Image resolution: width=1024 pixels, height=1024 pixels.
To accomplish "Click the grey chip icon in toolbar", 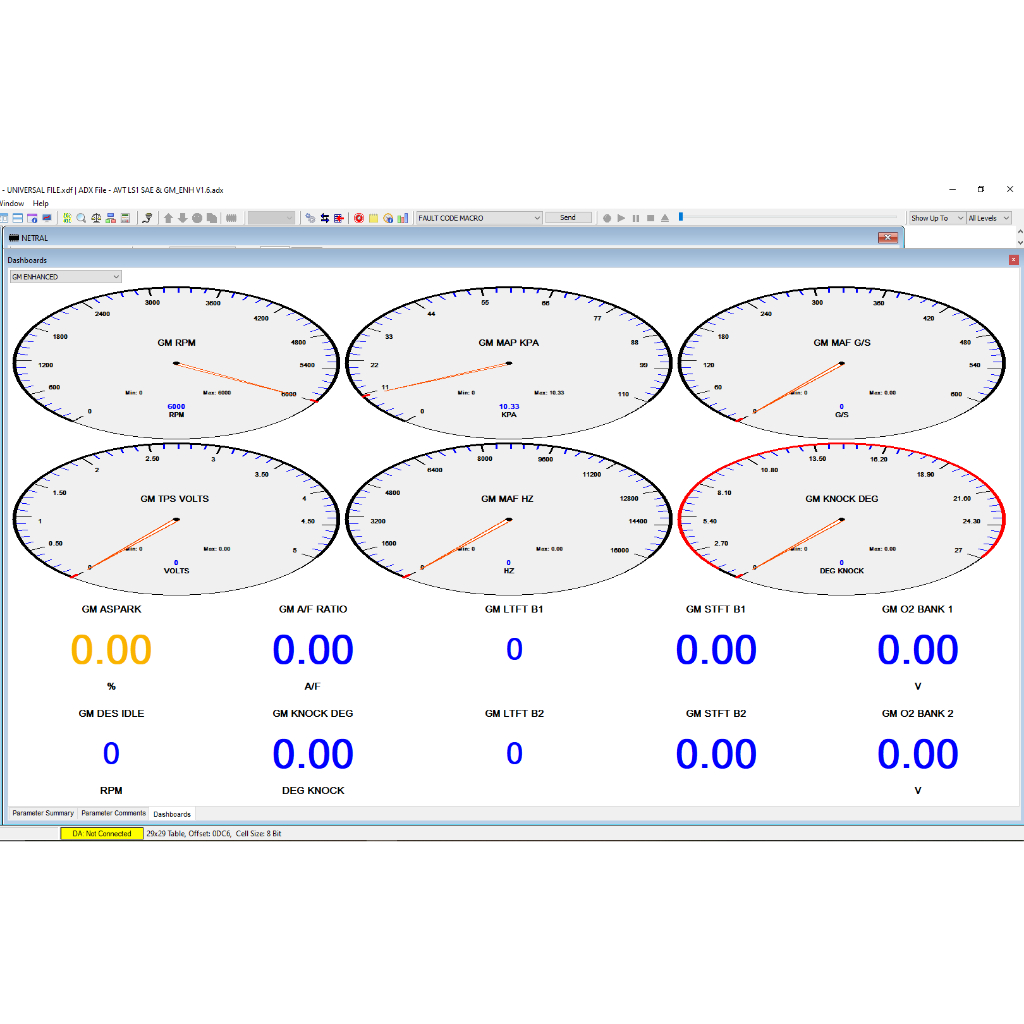I will tap(231, 218).
